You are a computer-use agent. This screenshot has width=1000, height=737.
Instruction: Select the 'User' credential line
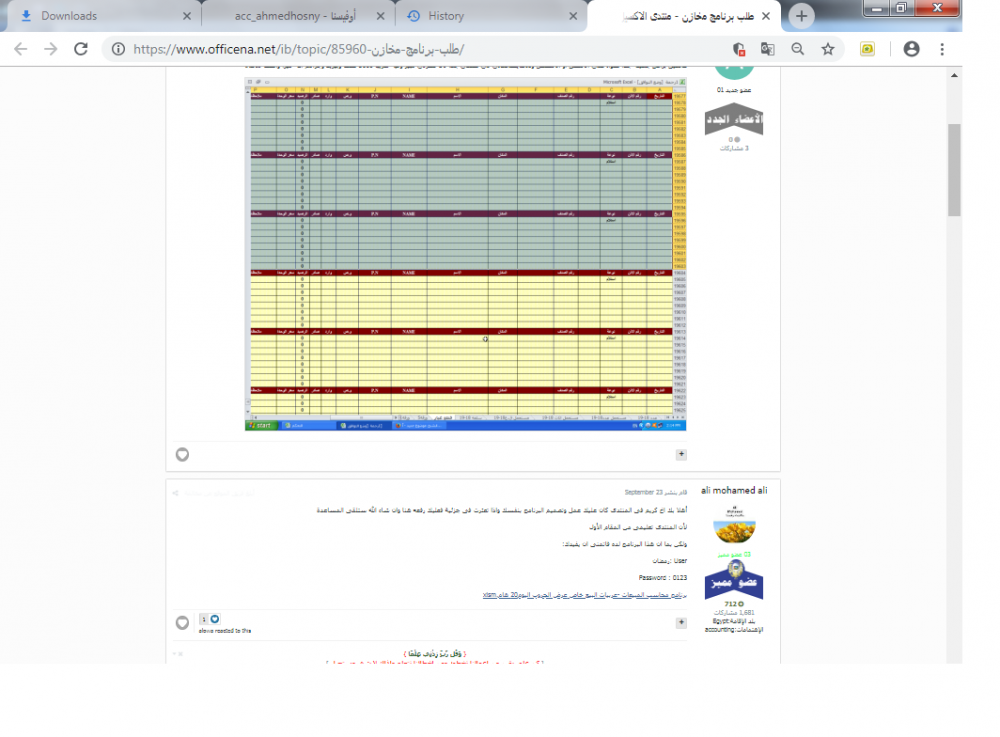(670, 561)
